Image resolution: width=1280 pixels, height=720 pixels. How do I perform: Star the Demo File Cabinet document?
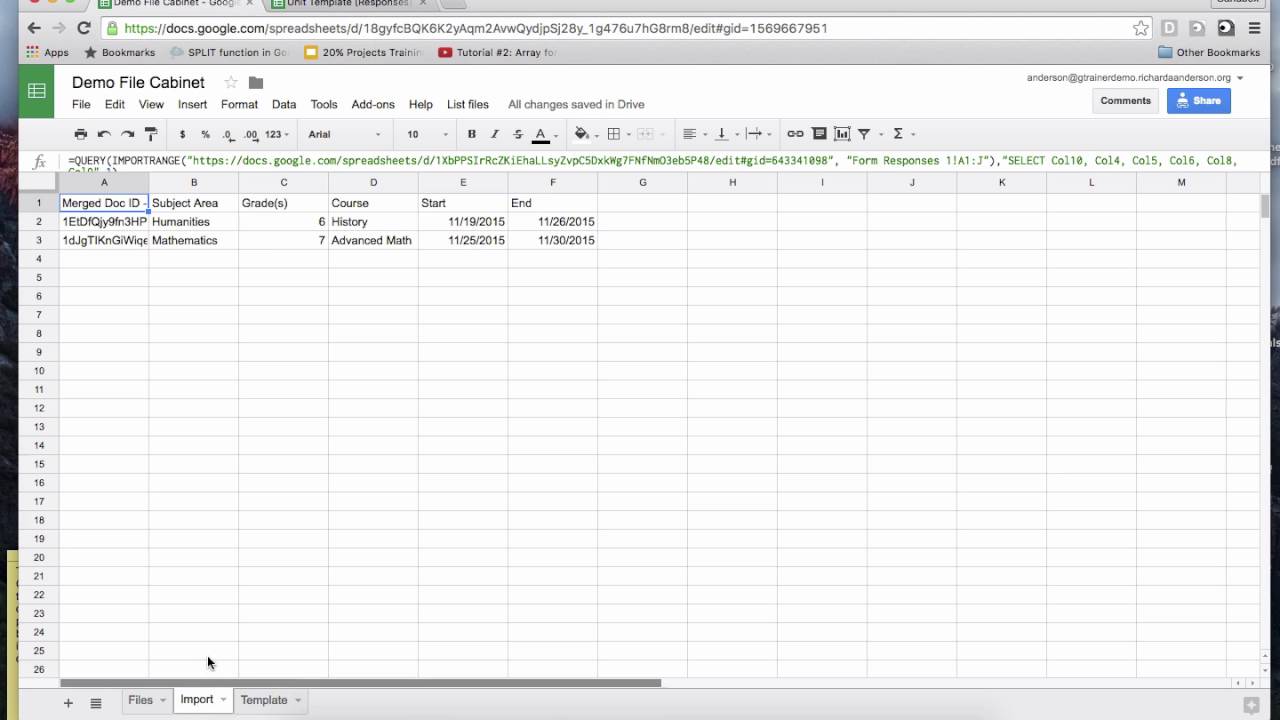(x=231, y=82)
